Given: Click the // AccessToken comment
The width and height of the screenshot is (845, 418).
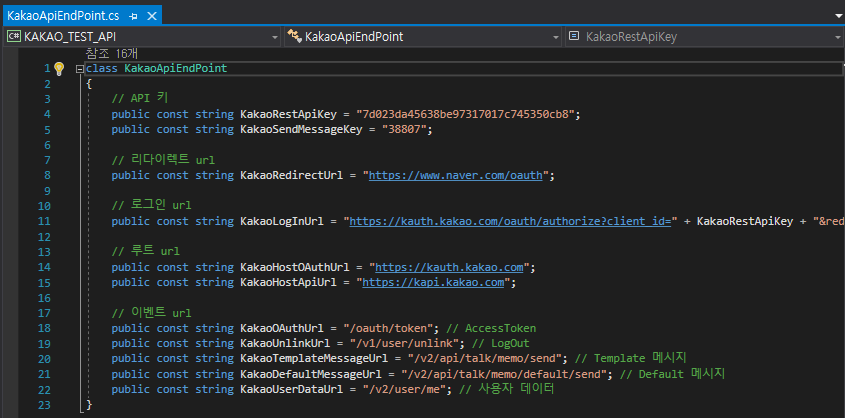Looking at the screenshot, I should tap(491, 328).
